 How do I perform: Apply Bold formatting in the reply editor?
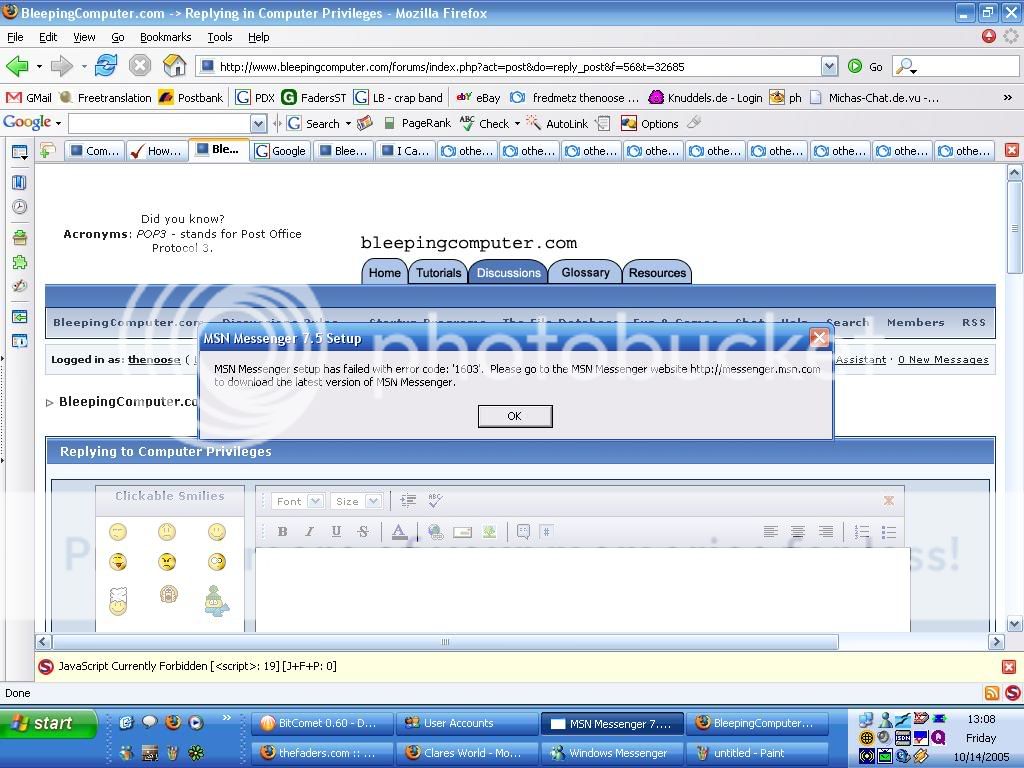[282, 532]
